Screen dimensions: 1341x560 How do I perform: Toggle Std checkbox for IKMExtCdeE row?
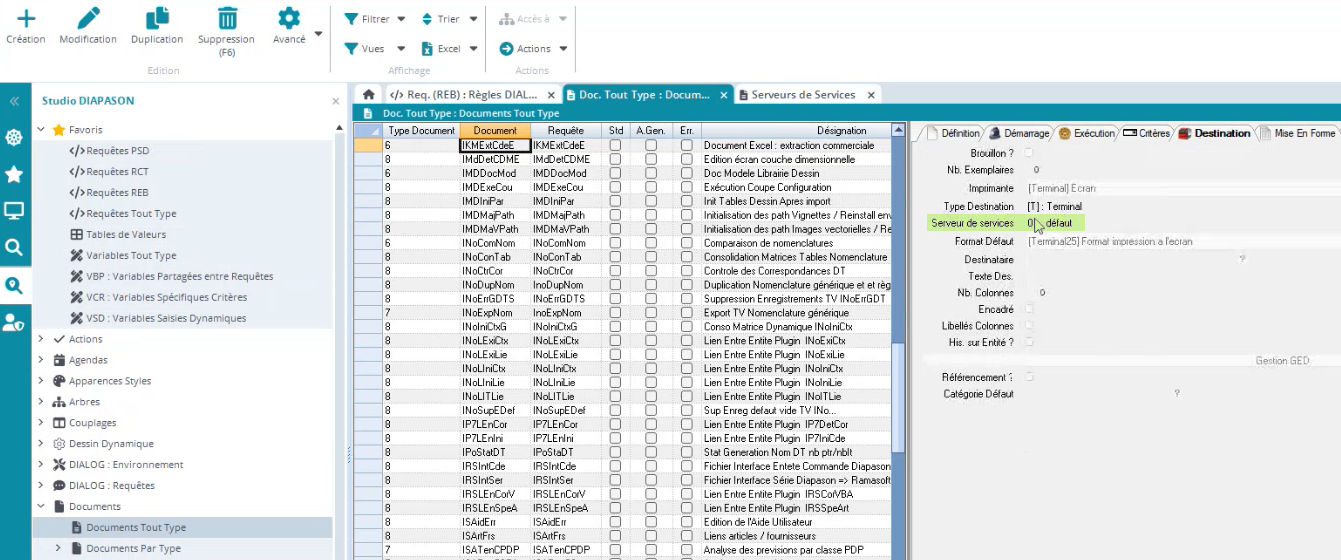615,145
